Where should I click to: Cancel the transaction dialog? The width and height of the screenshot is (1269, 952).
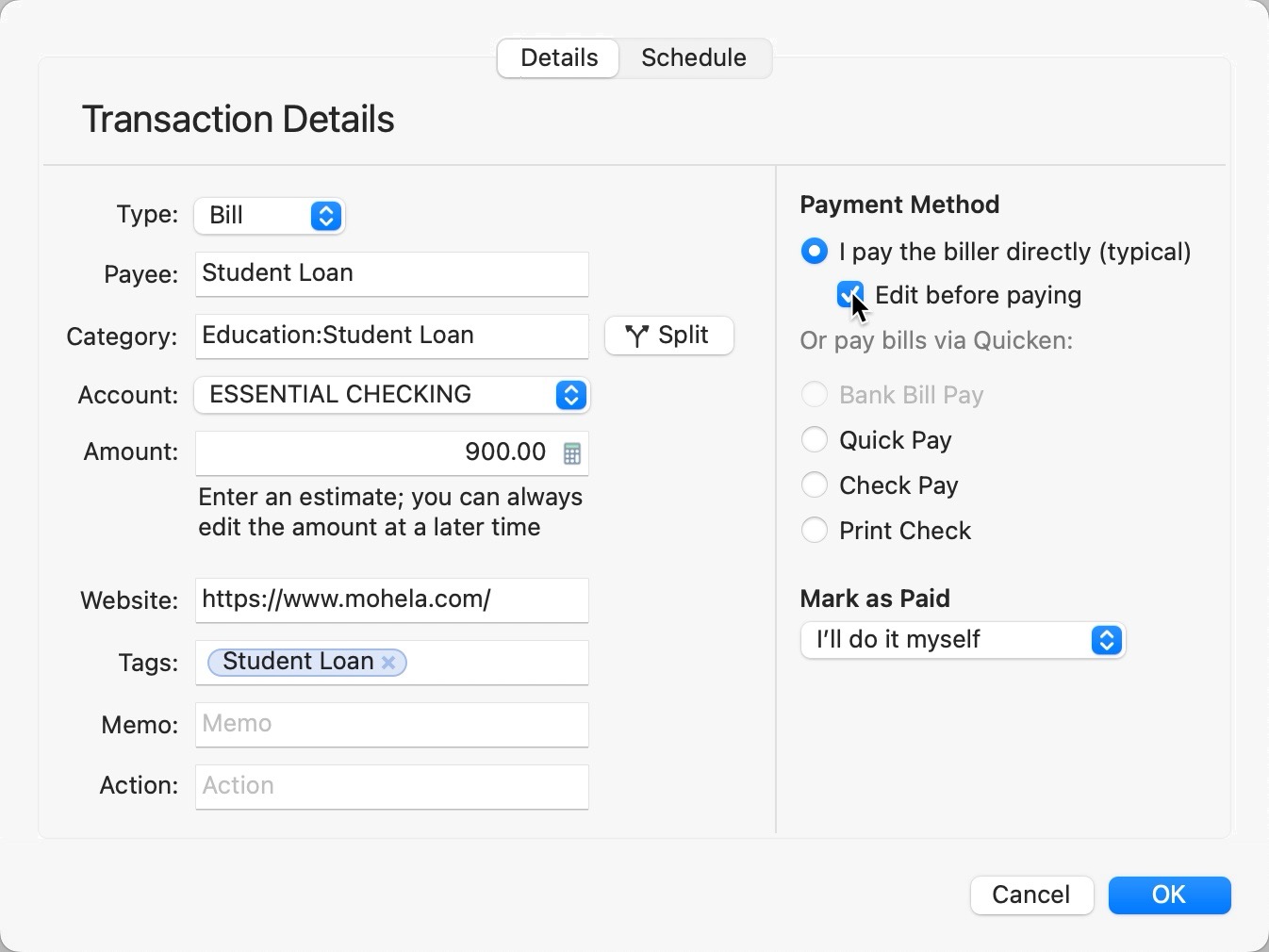pyautogui.click(x=1030, y=895)
